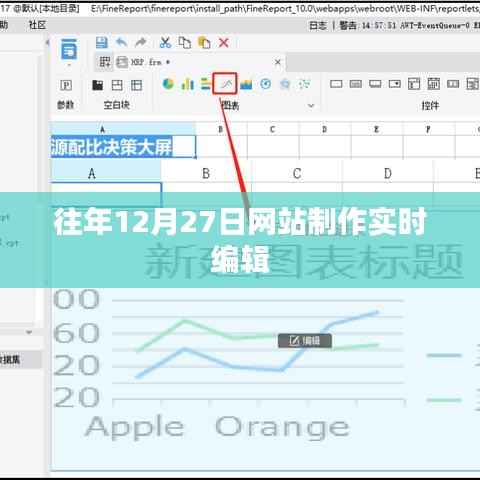Click the Save icon in the toolbar
The width and height of the screenshot is (480, 480).
click(x=102, y=43)
